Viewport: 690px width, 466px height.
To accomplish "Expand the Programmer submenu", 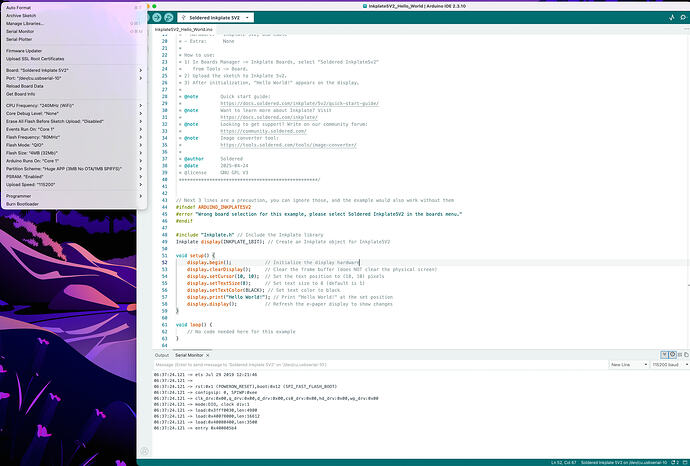I will pos(74,196).
